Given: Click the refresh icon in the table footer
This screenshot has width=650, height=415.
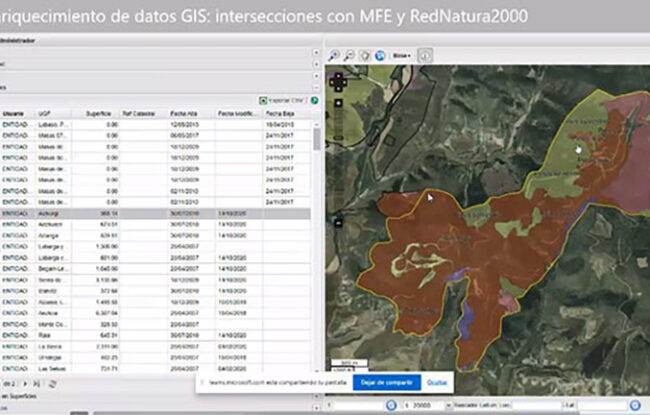Looking at the screenshot, I should click(54, 383).
